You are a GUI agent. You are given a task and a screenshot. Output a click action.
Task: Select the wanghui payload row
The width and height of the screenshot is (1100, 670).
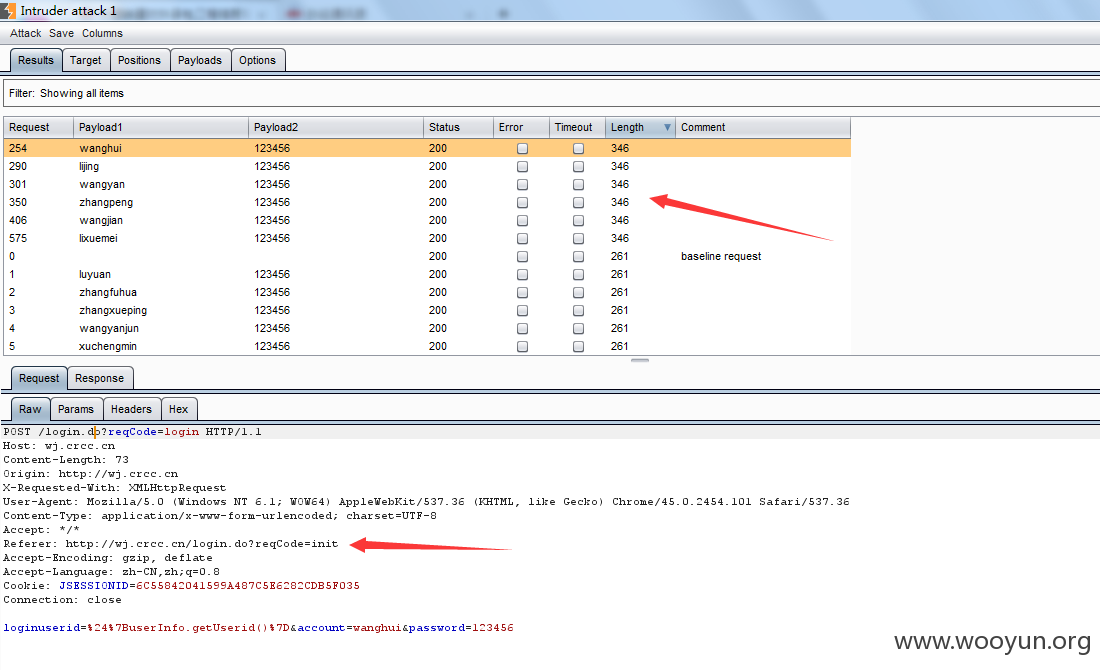click(x=427, y=148)
